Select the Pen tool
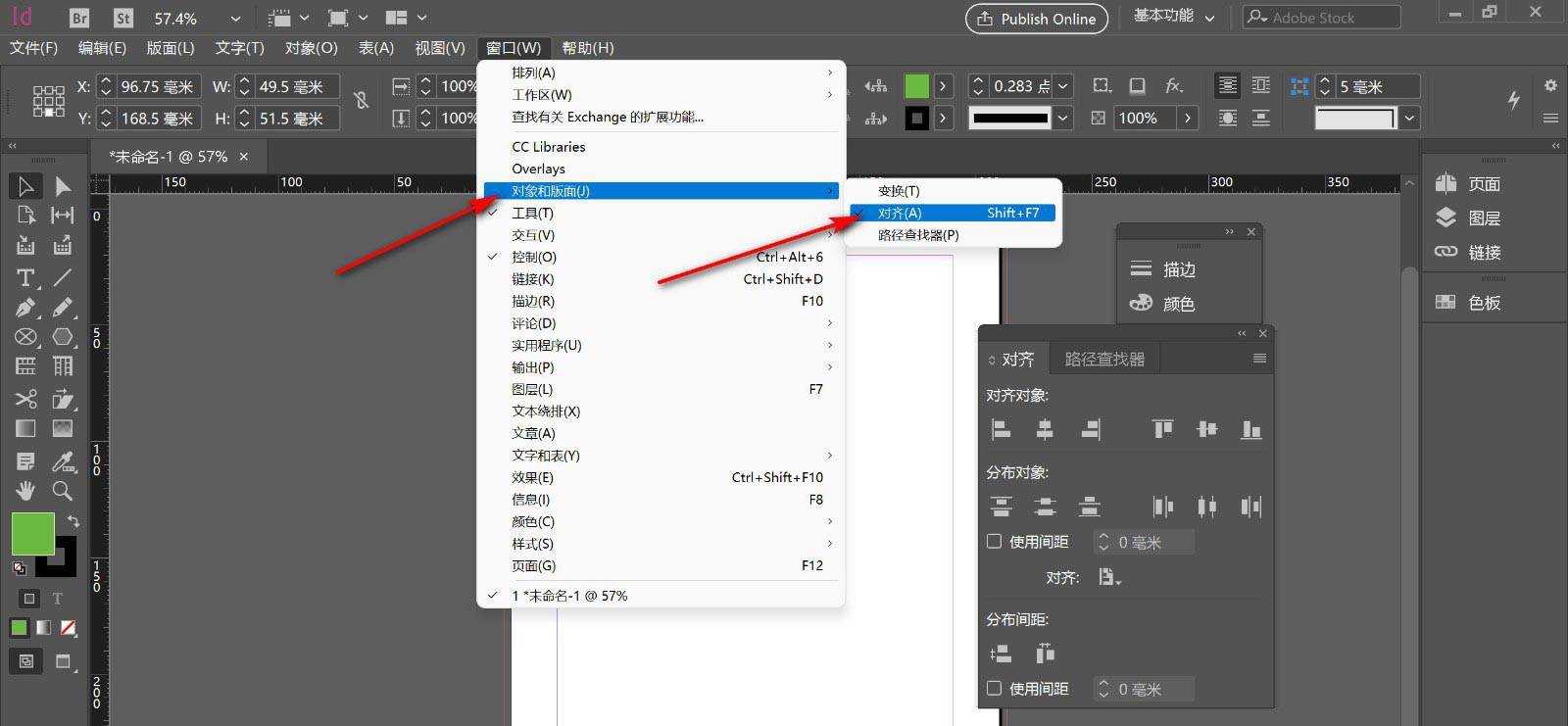 pos(25,308)
